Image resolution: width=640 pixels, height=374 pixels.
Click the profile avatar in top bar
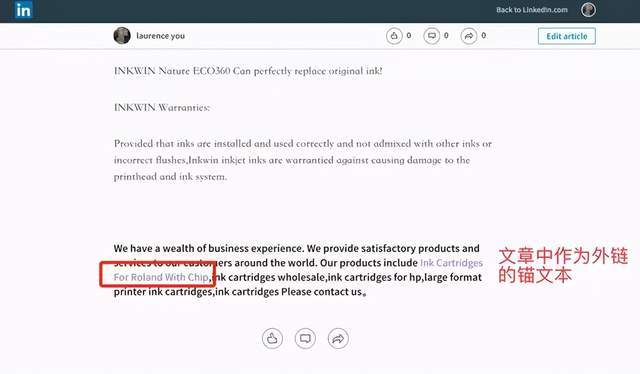[x=588, y=9]
